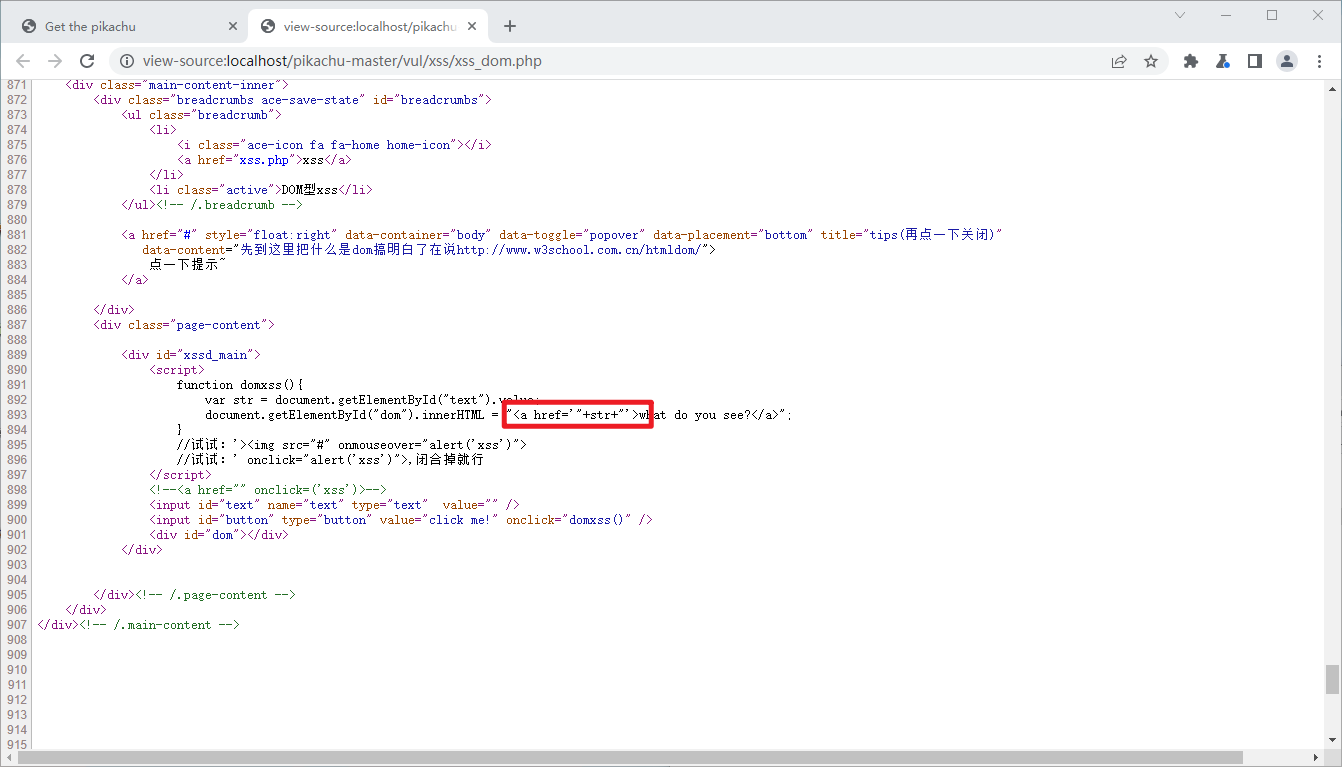This screenshot has height=767, width=1342.
Task: Bookmark this page with the star
Action: pos(1151,61)
